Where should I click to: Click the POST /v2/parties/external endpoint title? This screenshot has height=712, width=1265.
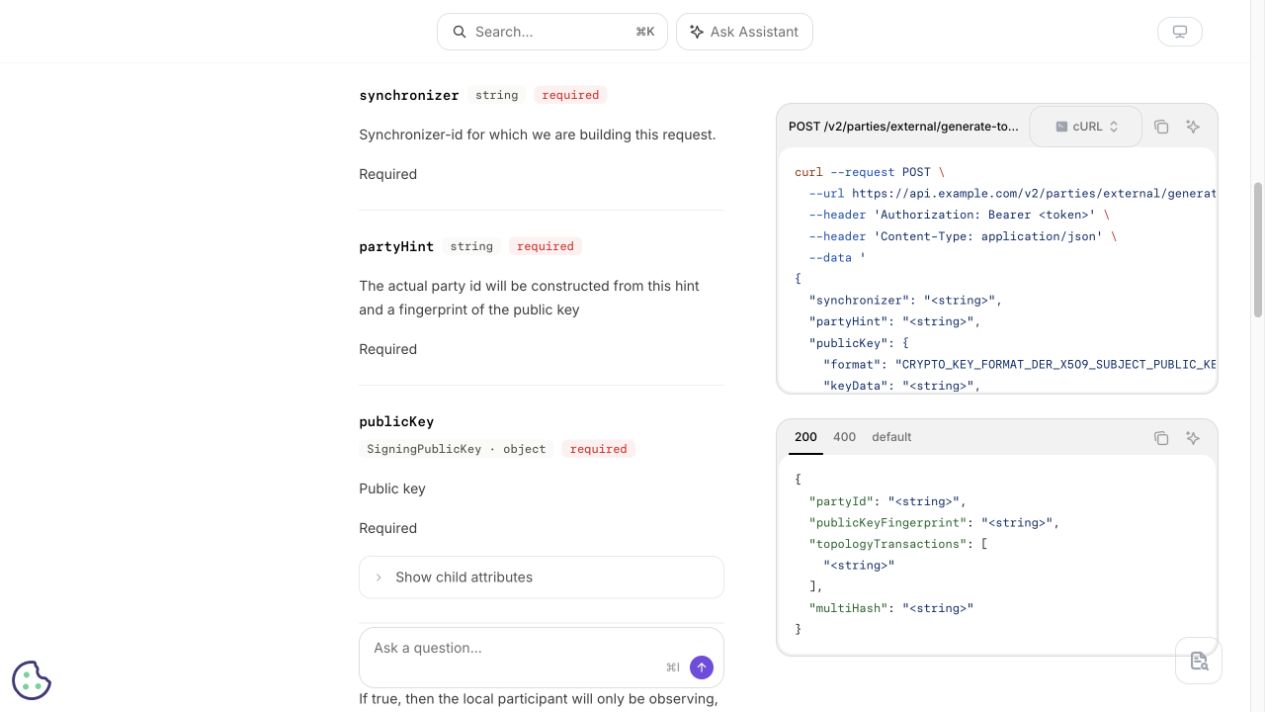(x=903, y=127)
